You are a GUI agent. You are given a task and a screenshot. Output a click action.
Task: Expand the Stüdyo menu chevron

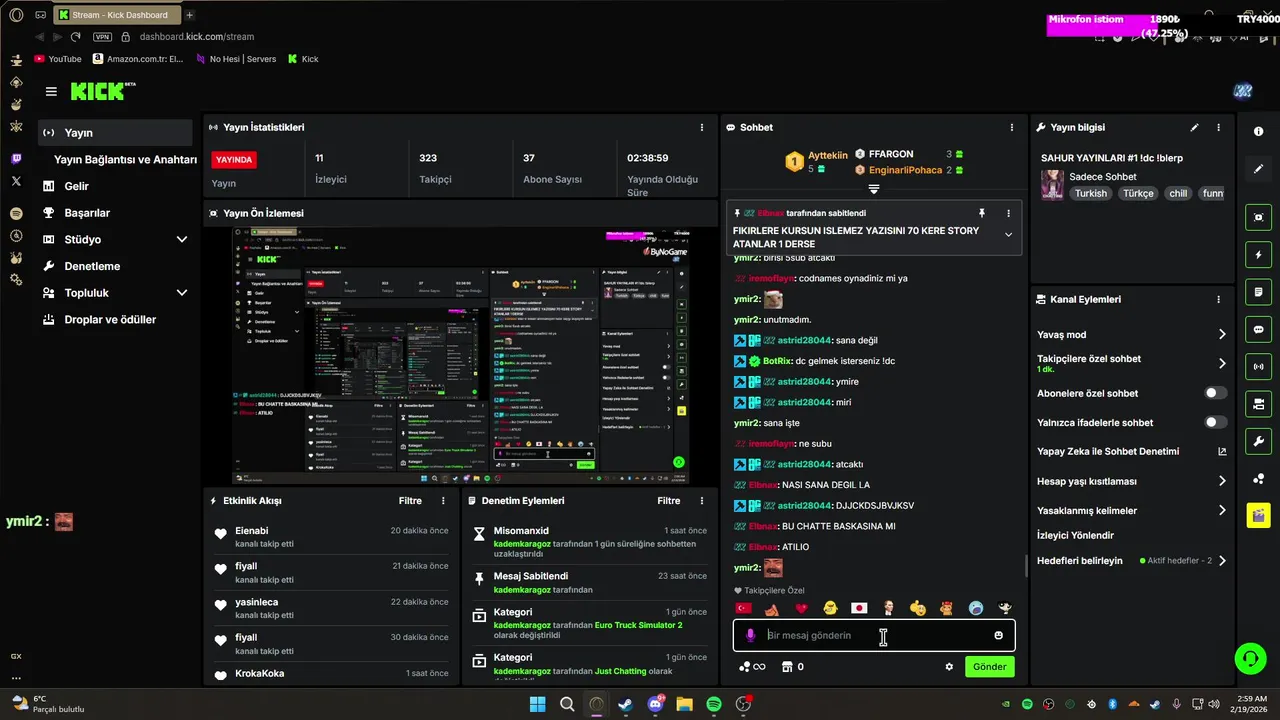tap(182, 240)
